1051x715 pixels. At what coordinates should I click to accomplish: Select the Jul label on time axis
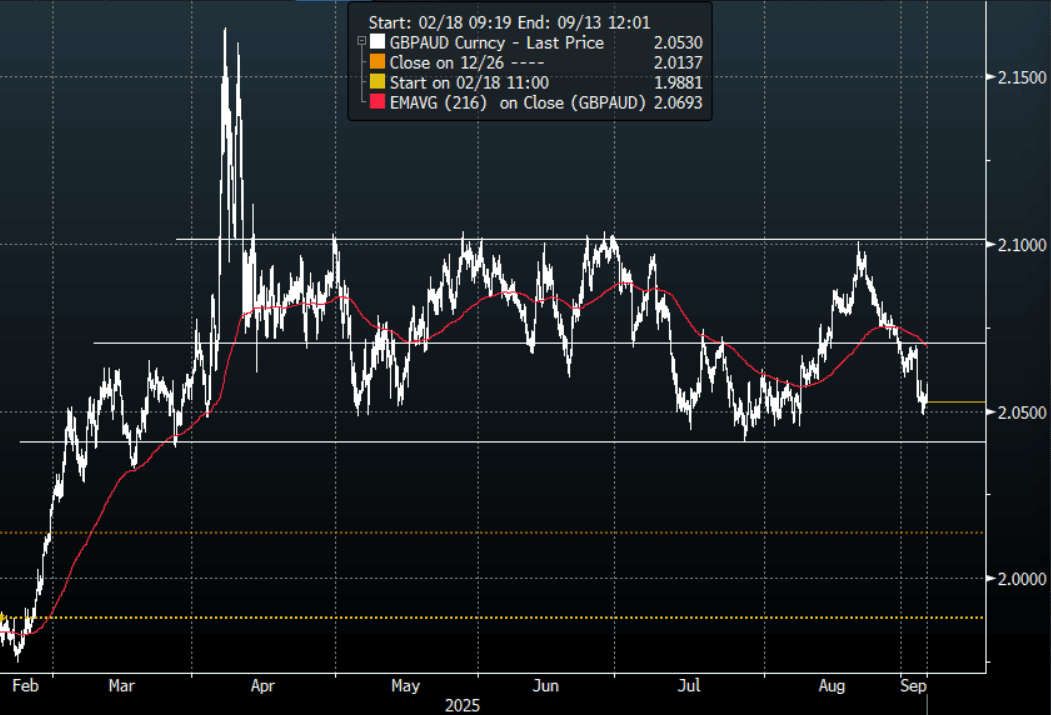[x=689, y=686]
